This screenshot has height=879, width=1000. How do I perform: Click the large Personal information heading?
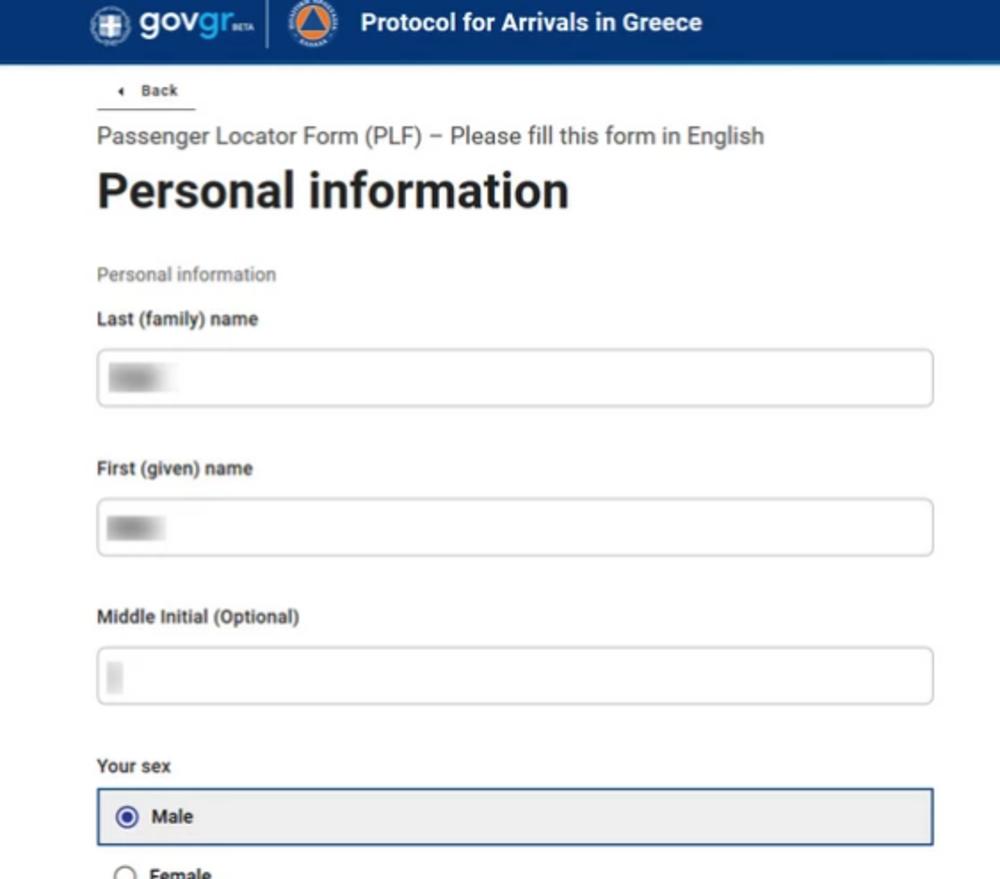(332, 191)
